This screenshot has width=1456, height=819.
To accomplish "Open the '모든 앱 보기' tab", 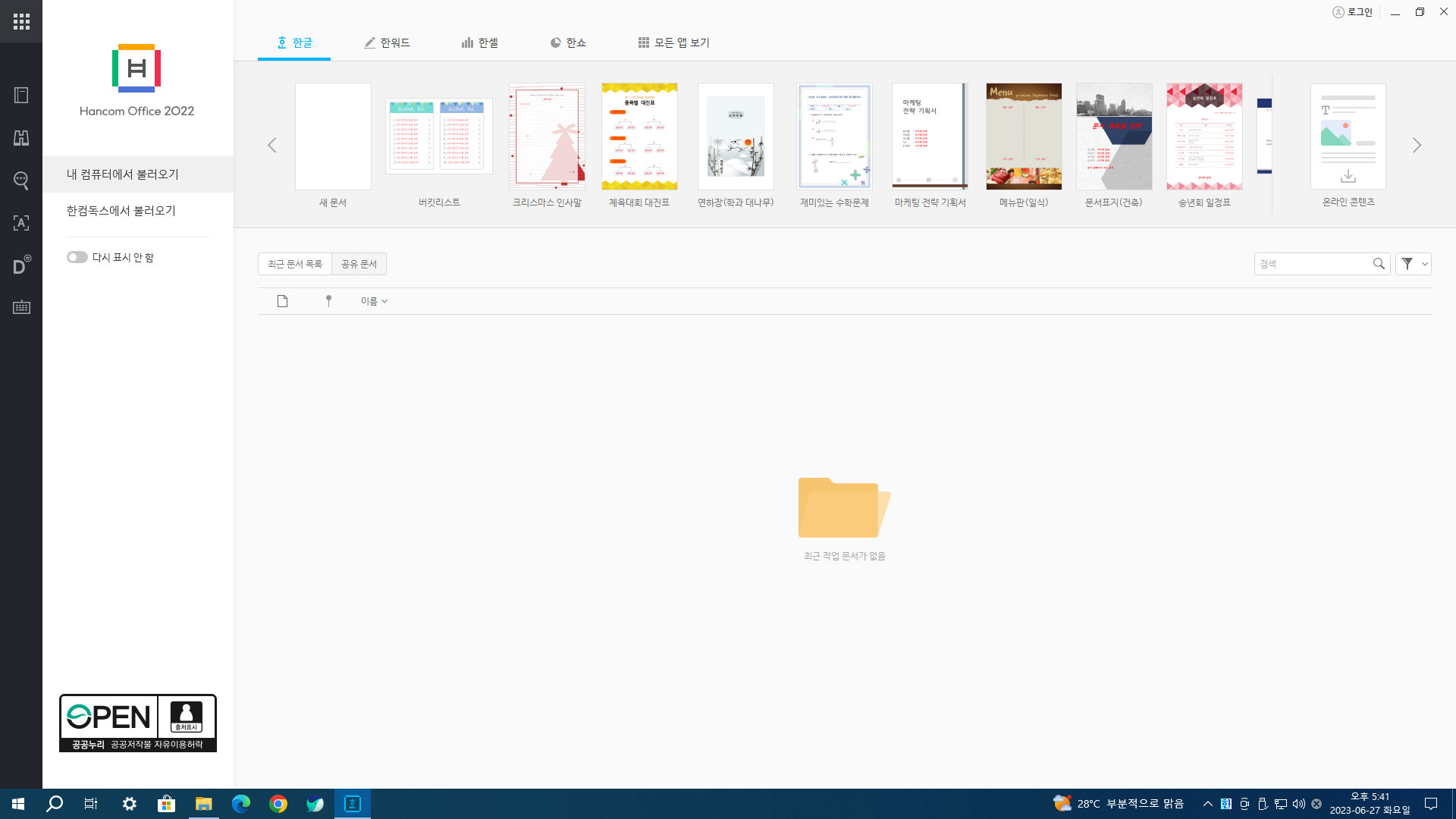I will point(673,43).
